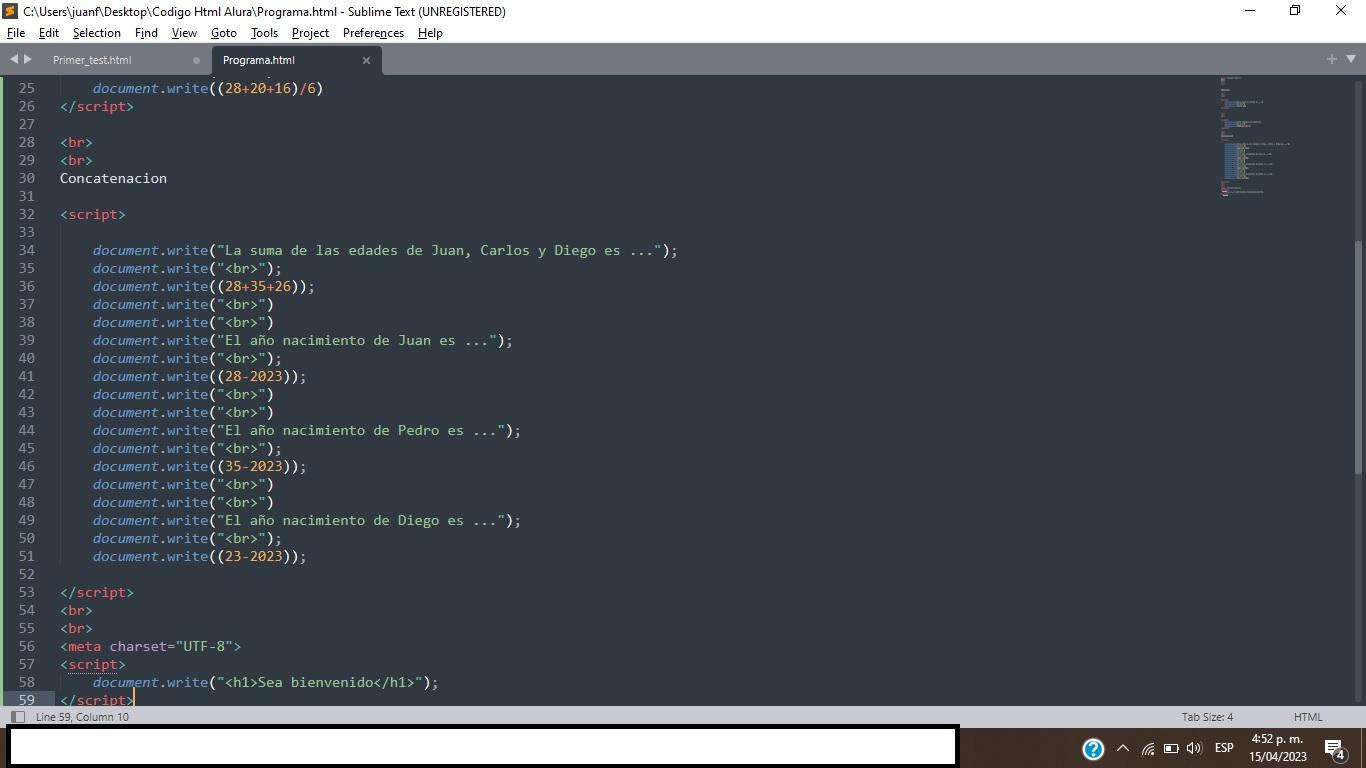The height and width of the screenshot is (768, 1366).
Task: Click the "<h1>Sea bienvenido</h1>" string
Action: tap(319, 682)
